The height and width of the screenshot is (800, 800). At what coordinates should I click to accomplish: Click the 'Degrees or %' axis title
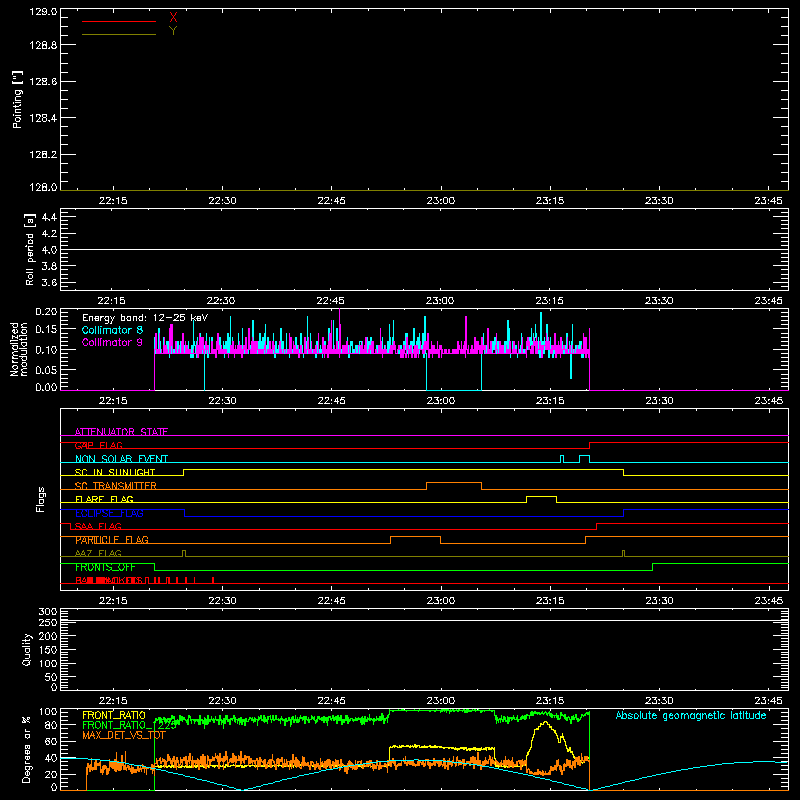tap(27, 749)
